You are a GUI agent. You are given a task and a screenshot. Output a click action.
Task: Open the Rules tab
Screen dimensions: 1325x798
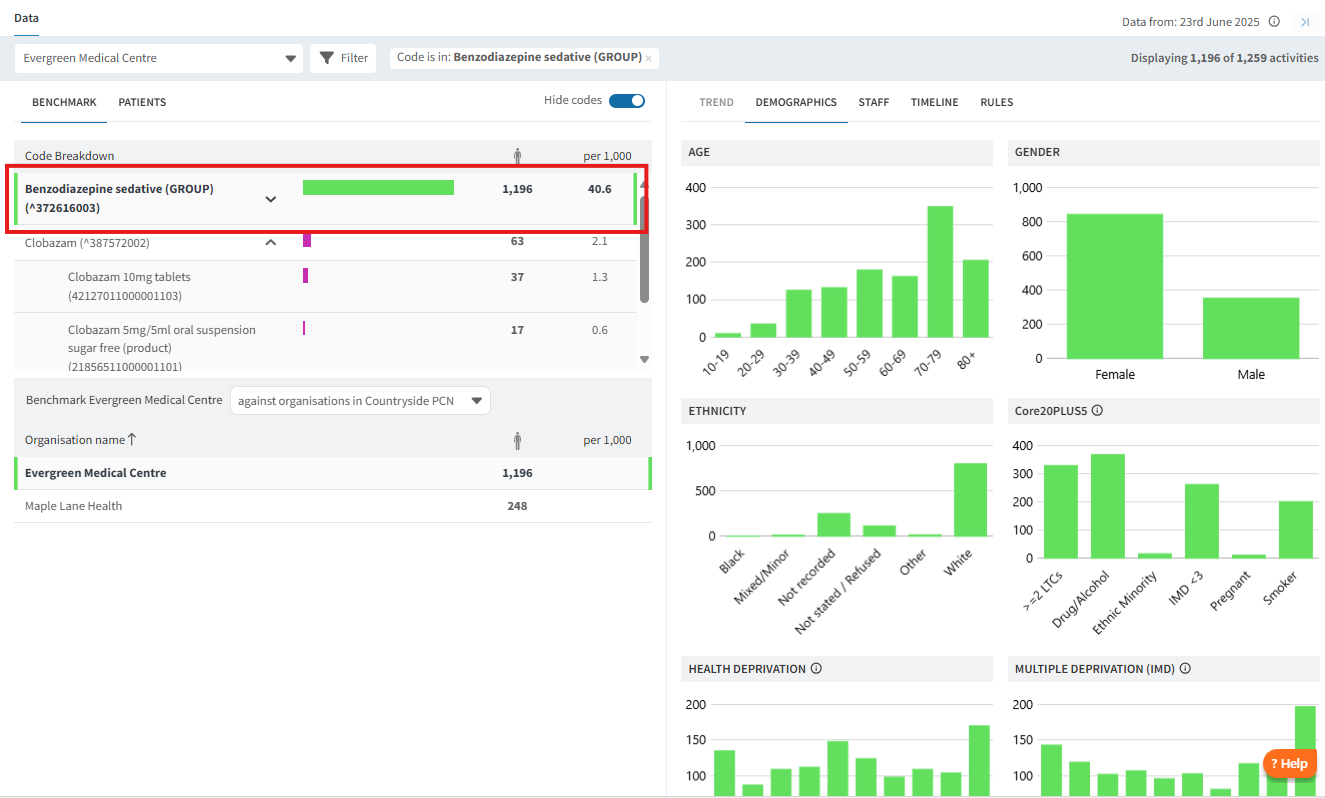point(996,102)
